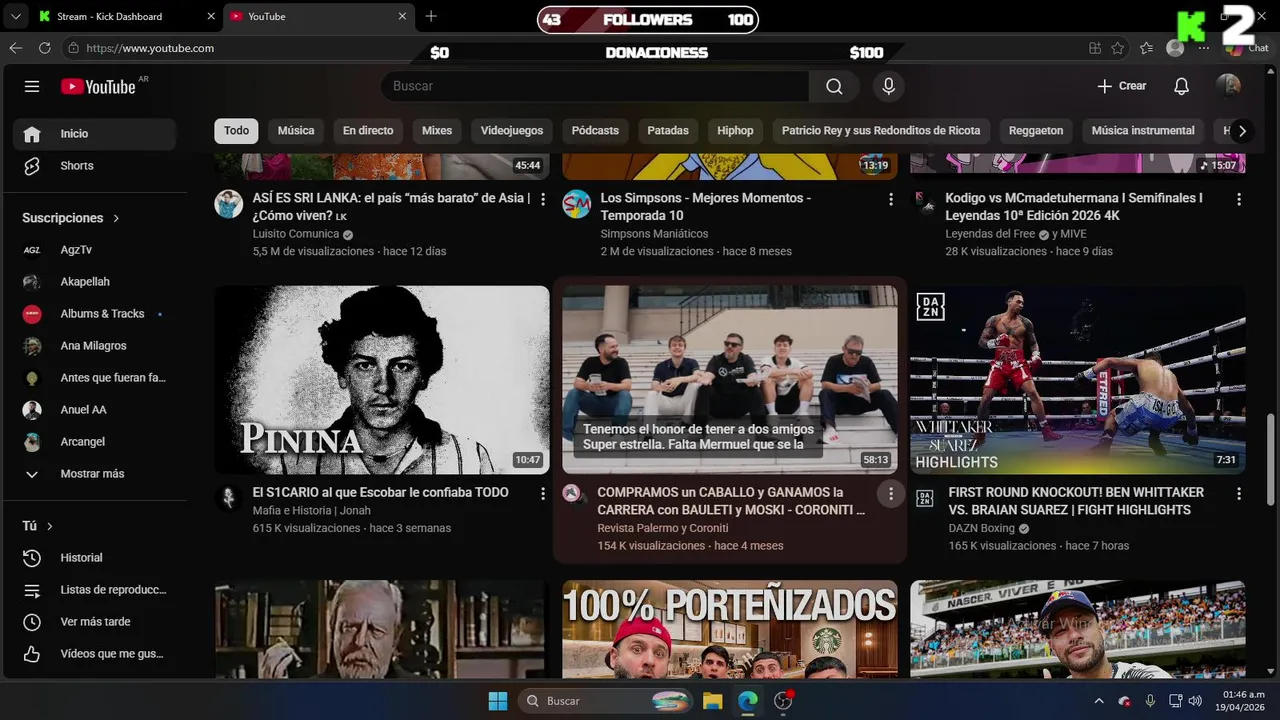
Task: Open the Arcangel subscription
Action: click(95, 442)
